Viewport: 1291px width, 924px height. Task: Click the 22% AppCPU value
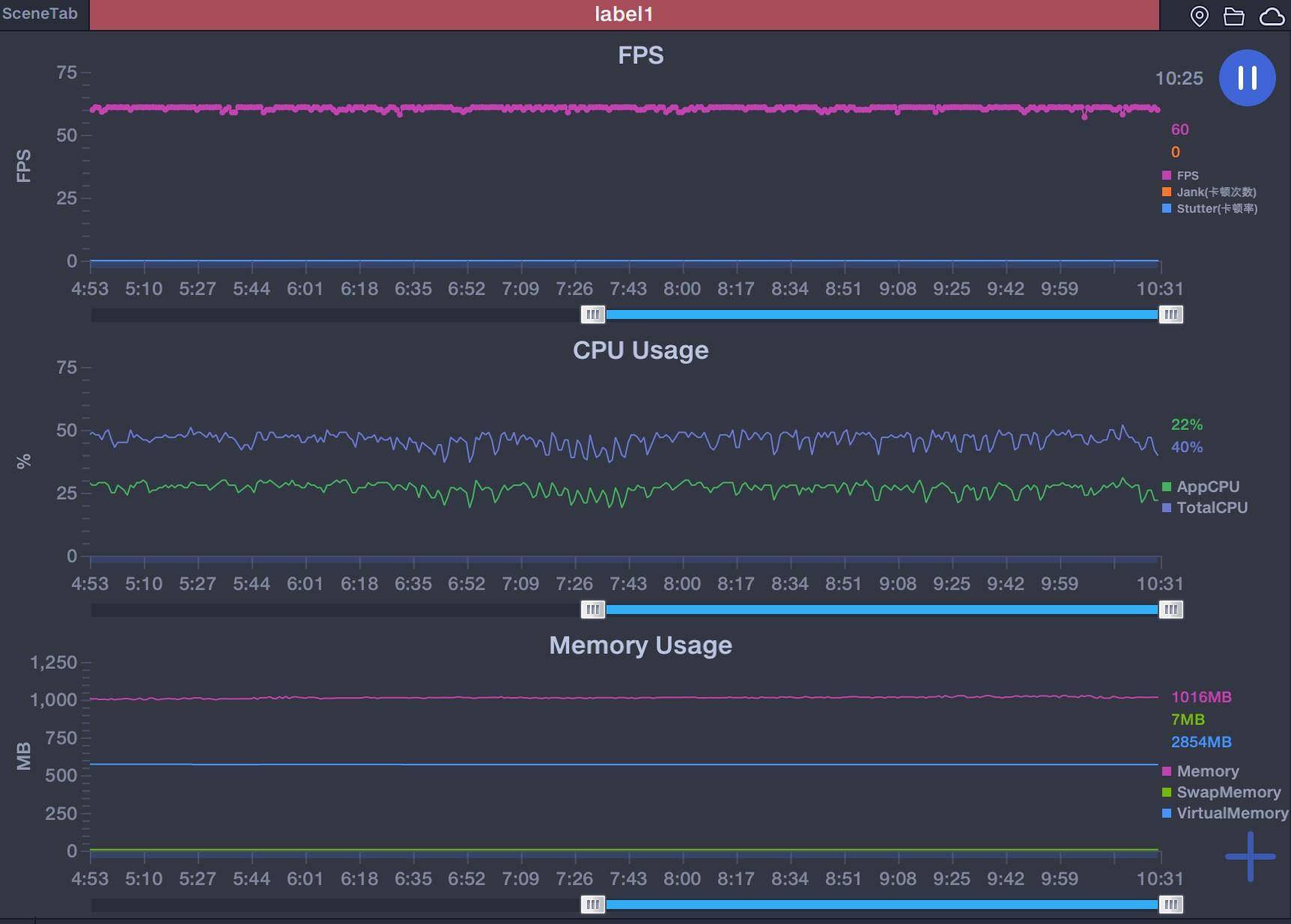1187,425
